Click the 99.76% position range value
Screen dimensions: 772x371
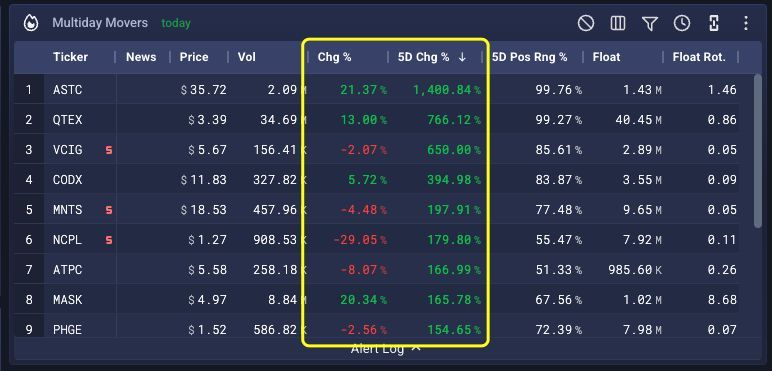[558, 90]
